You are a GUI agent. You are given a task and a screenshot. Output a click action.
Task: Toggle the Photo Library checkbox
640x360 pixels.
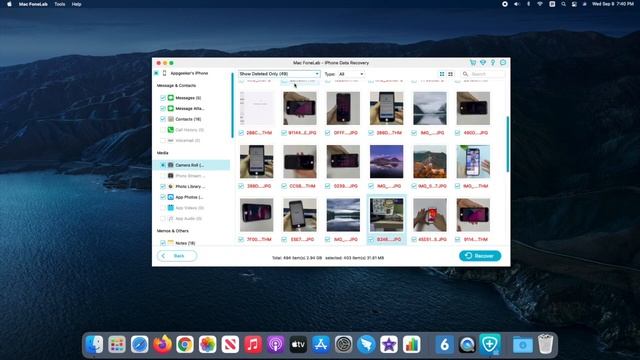(x=163, y=186)
